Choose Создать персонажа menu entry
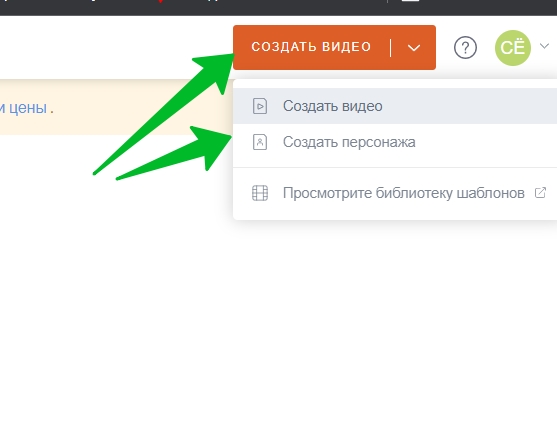This screenshot has height=422, width=557. coord(395,142)
